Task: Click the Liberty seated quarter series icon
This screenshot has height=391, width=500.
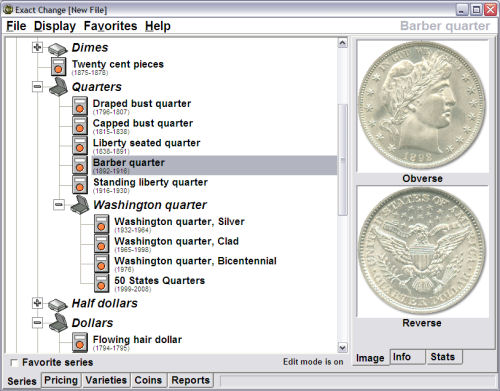Action: (x=80, y=145)
